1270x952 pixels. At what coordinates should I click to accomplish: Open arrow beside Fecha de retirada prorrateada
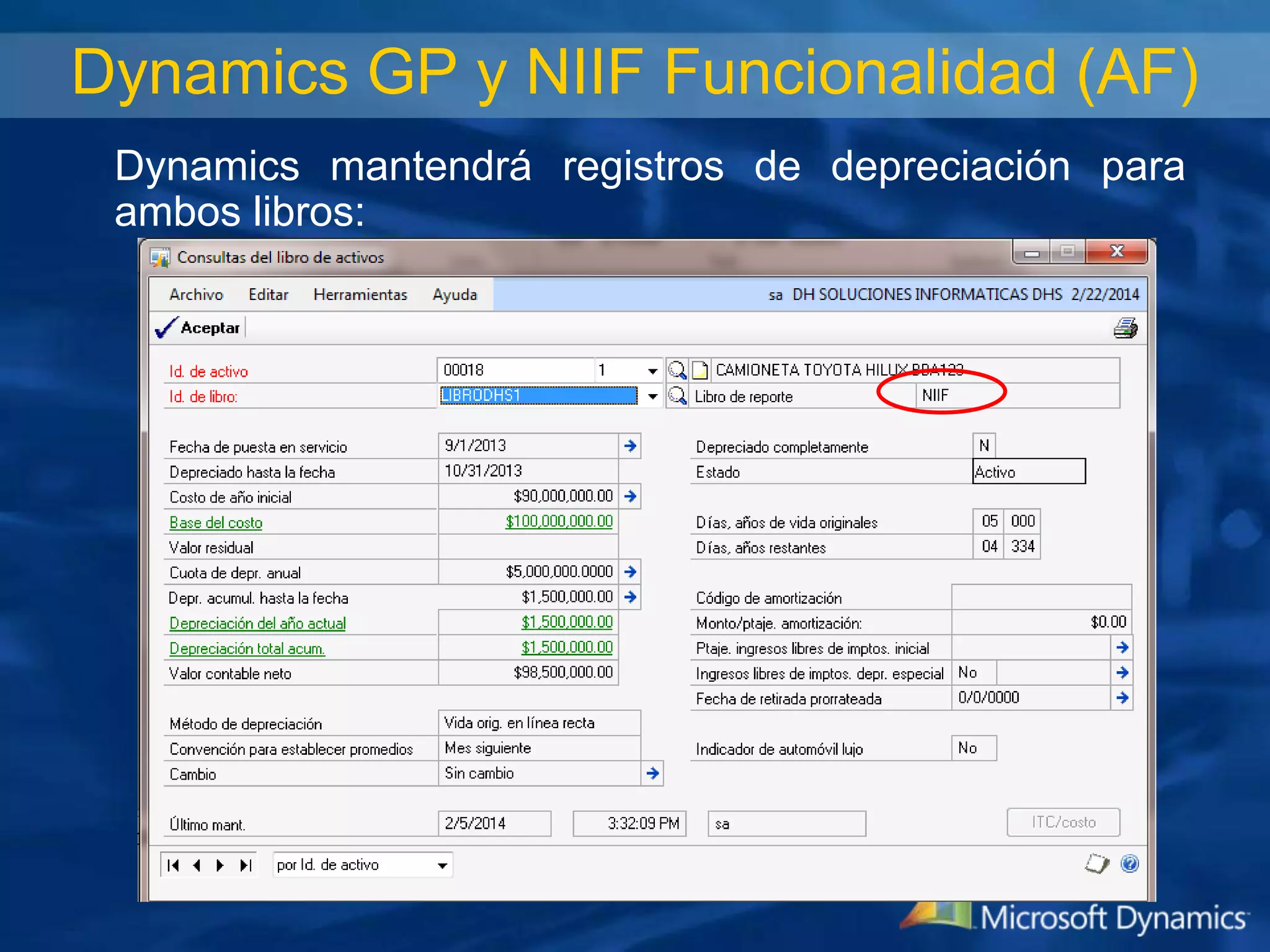pos(1122,698)
